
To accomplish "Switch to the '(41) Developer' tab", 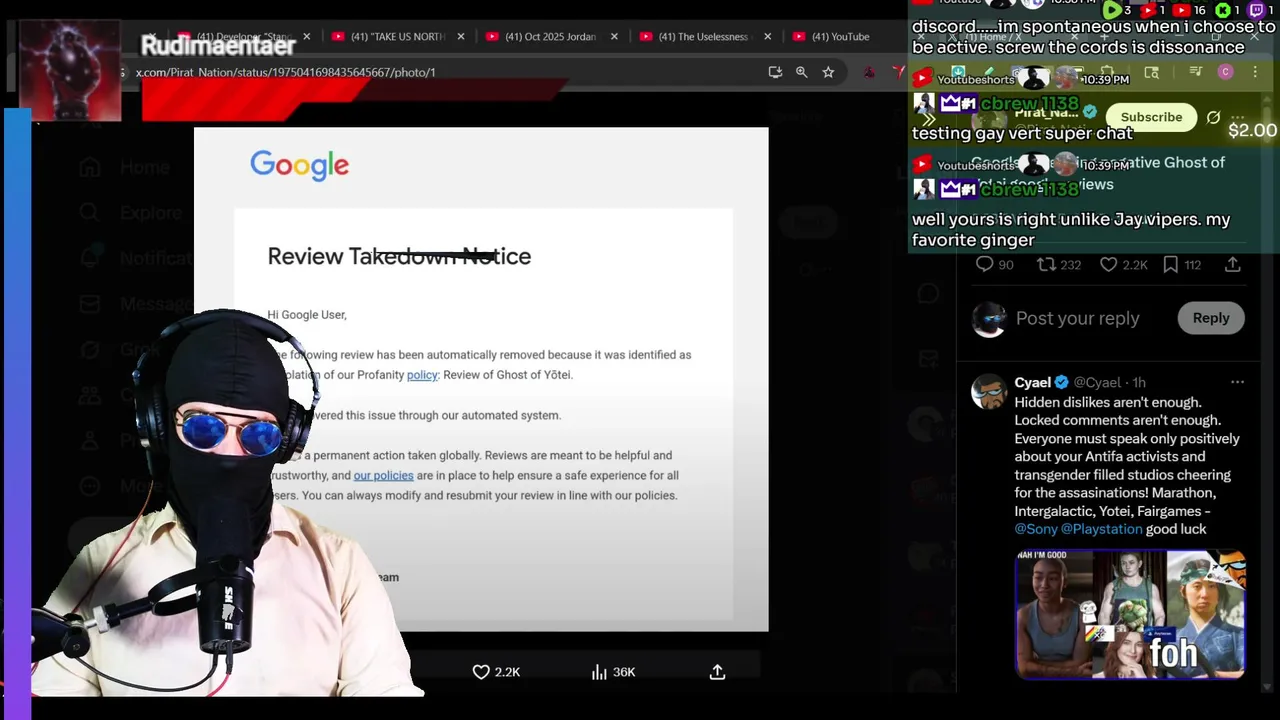I will click(242, 37).
